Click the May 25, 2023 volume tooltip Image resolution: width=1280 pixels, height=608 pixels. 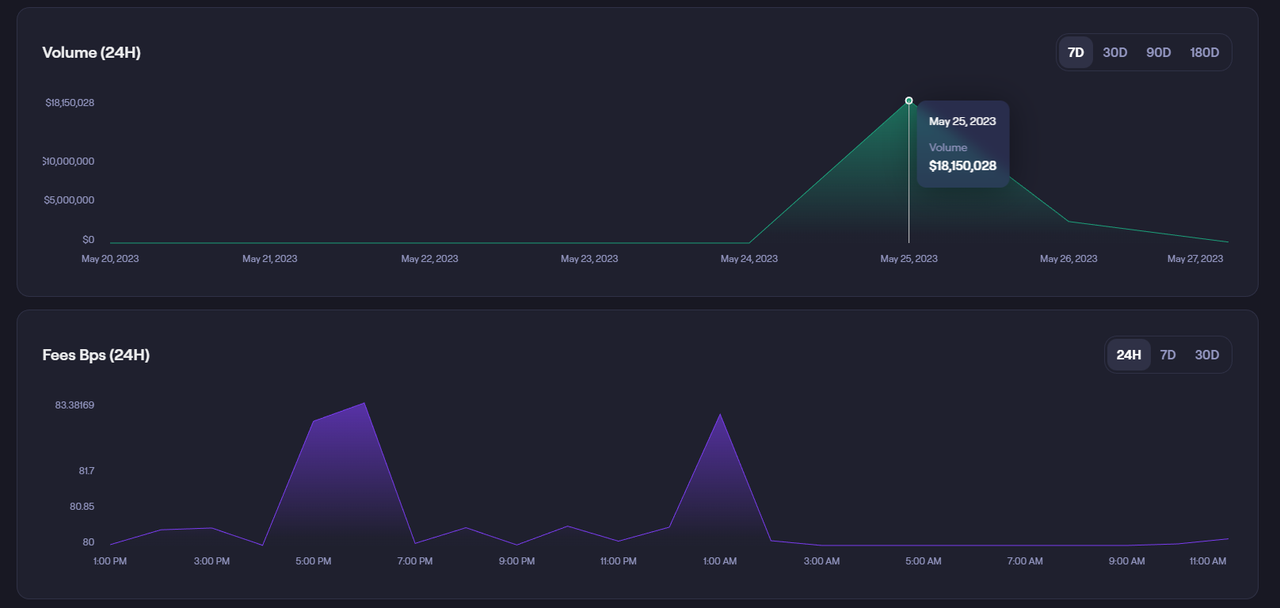click(x=962, y=144)
